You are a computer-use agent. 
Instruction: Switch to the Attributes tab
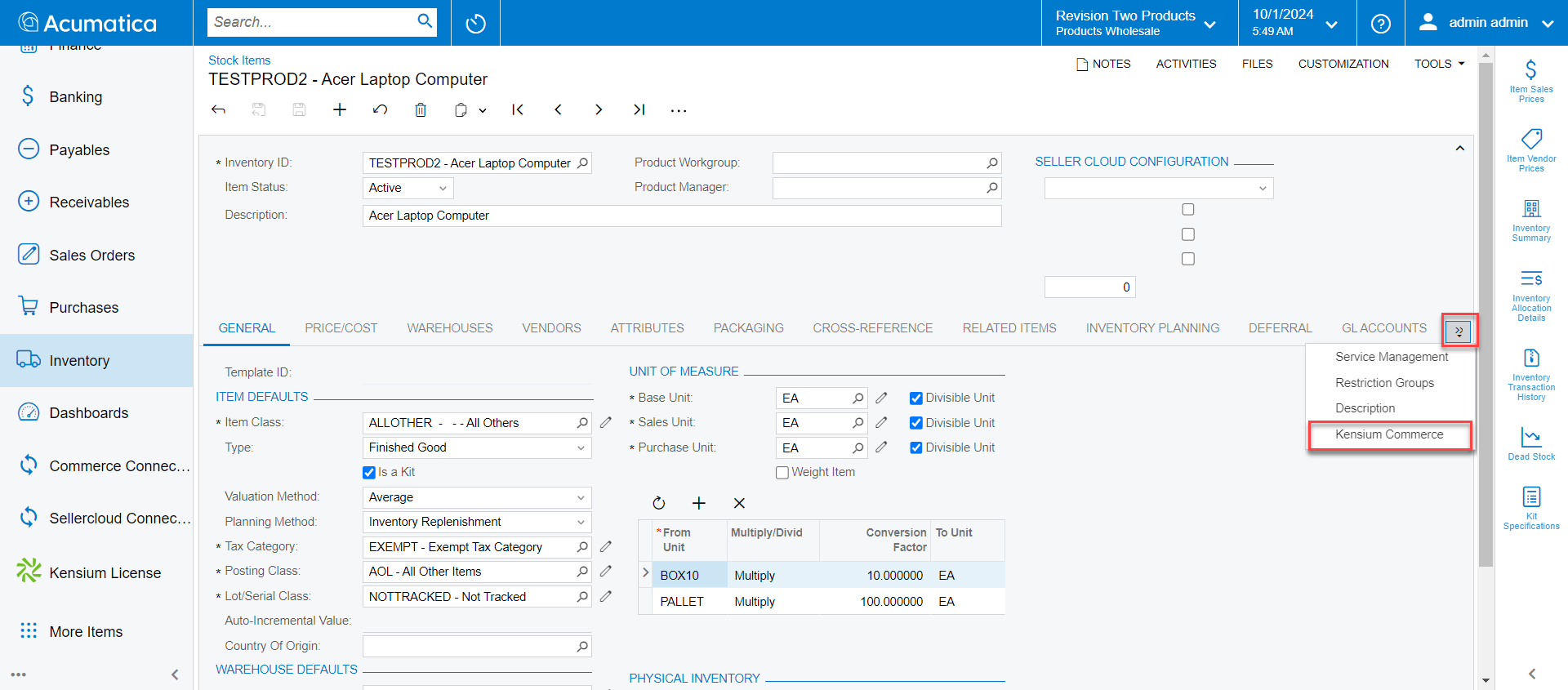coord(648,328)
